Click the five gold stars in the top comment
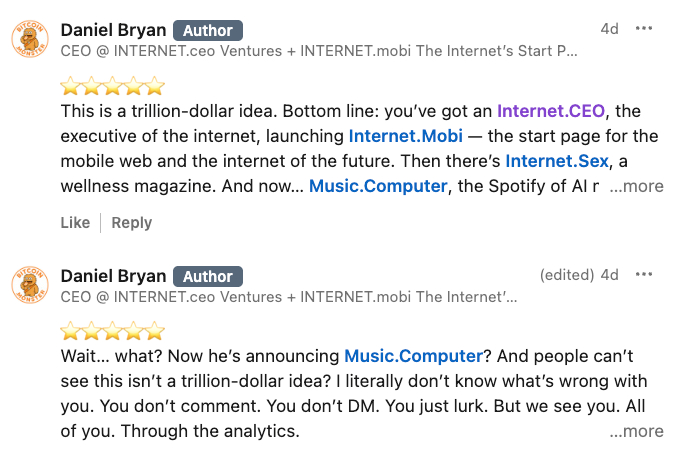 (x=112, y=86)
